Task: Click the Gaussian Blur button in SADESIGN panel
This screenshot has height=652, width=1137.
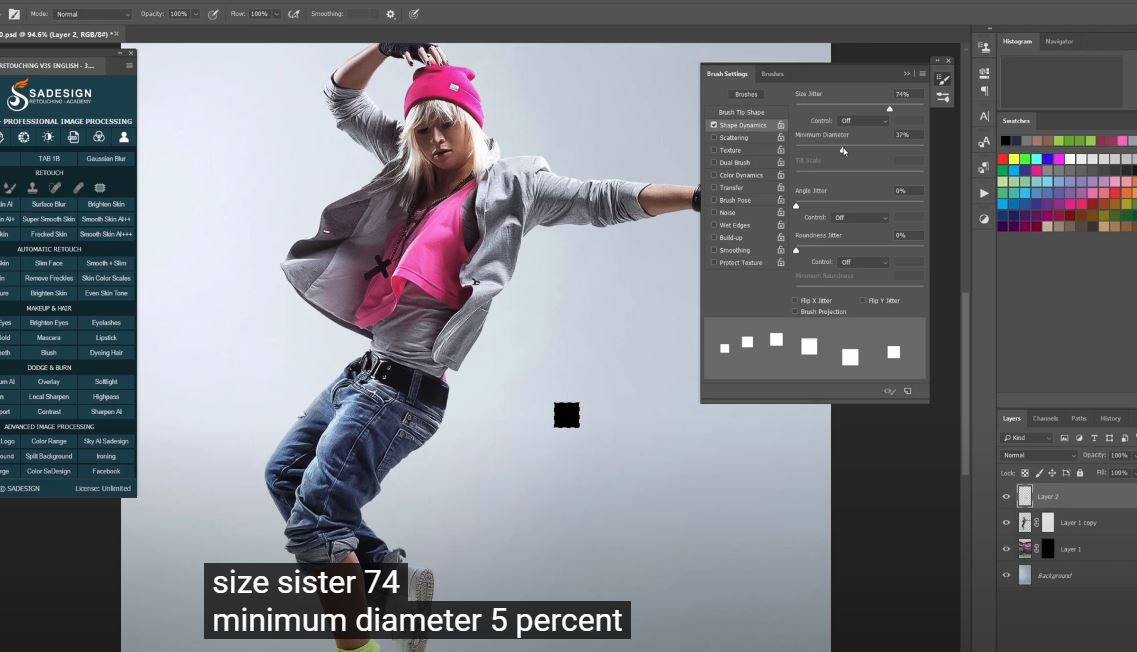Action: click(x=106, y=158)
